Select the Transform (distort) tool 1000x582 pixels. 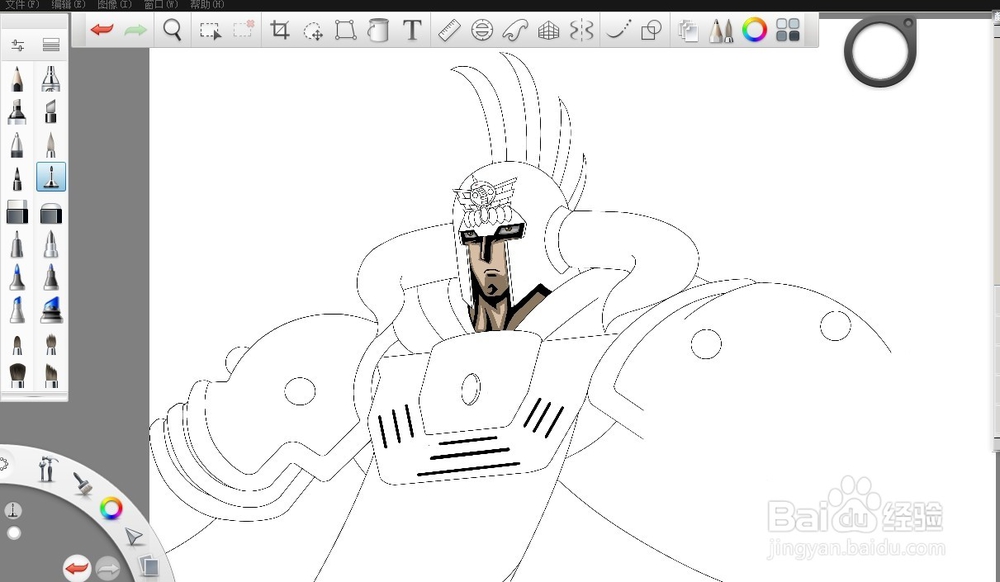coord(346,30)
